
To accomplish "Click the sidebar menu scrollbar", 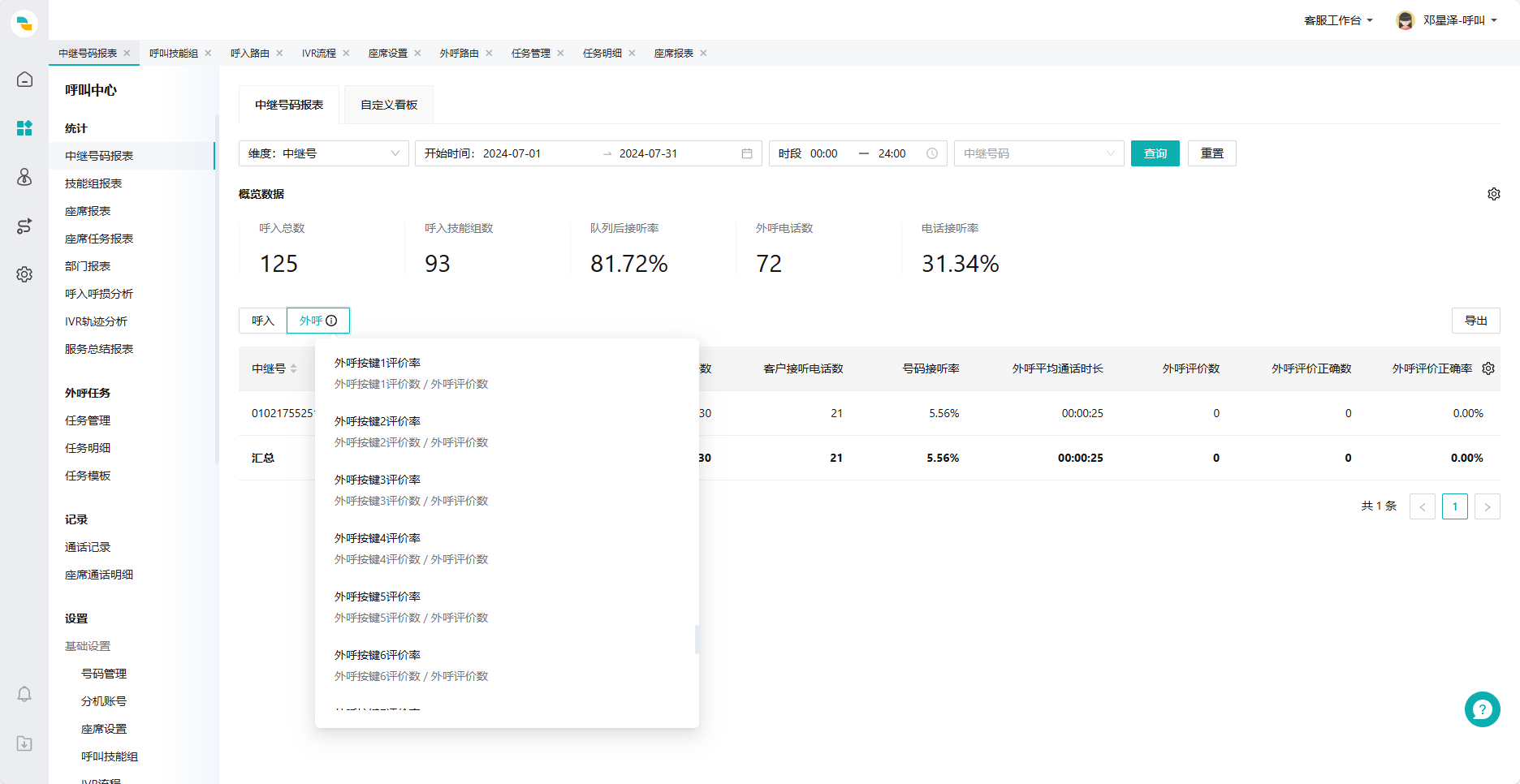I will coord(217,289).
